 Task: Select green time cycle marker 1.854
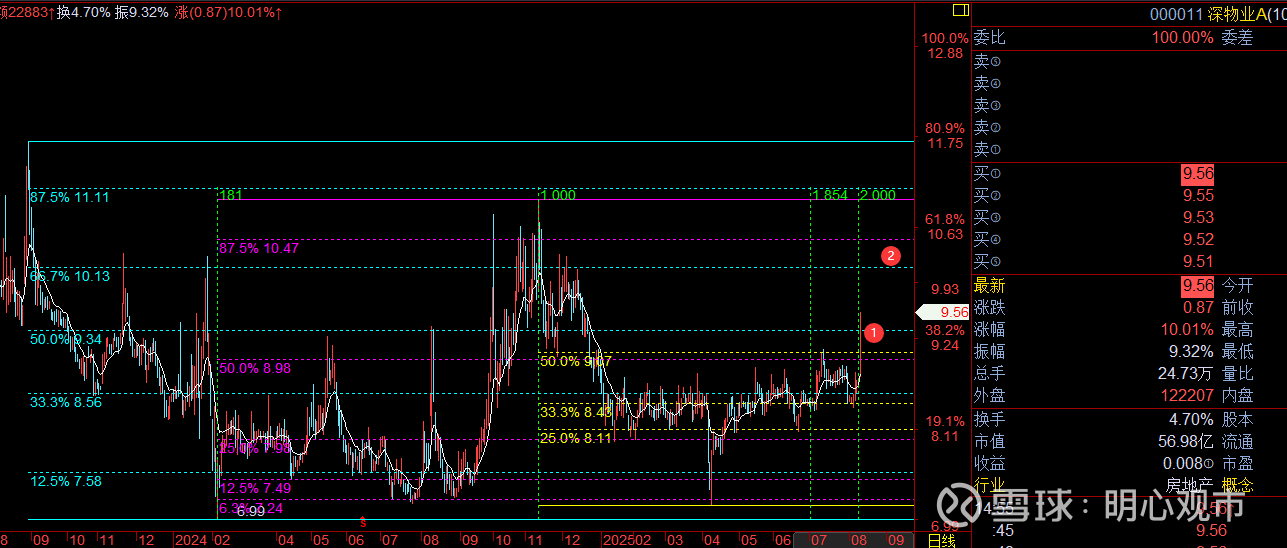click(830, 195)
